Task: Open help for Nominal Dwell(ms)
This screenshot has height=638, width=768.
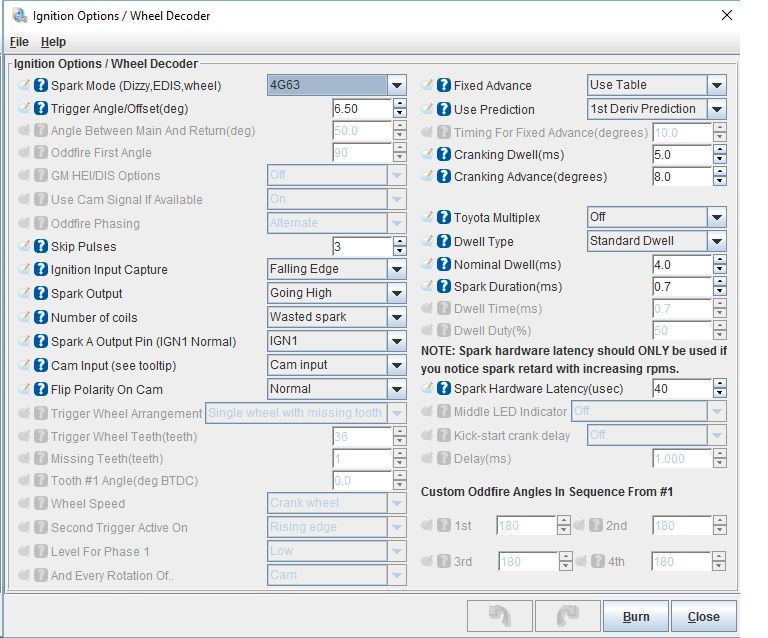Action: (444, 264)
